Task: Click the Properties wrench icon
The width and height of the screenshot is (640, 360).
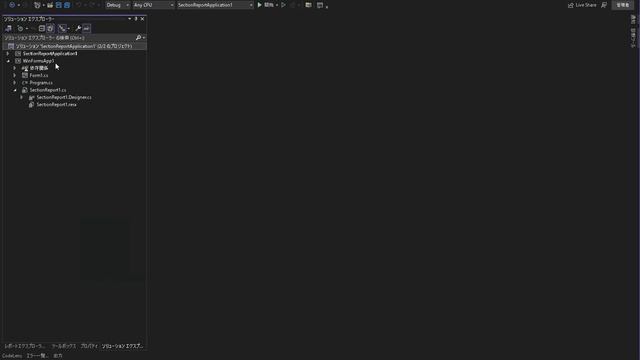Action: click(78, 28)
